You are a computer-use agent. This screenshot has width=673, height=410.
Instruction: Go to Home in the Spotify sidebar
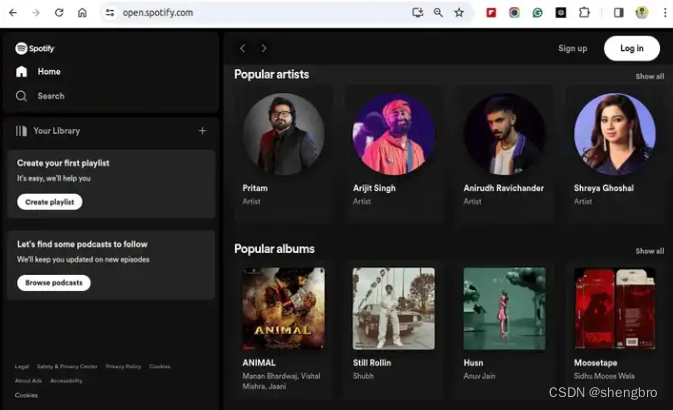(x=38, y=72)
